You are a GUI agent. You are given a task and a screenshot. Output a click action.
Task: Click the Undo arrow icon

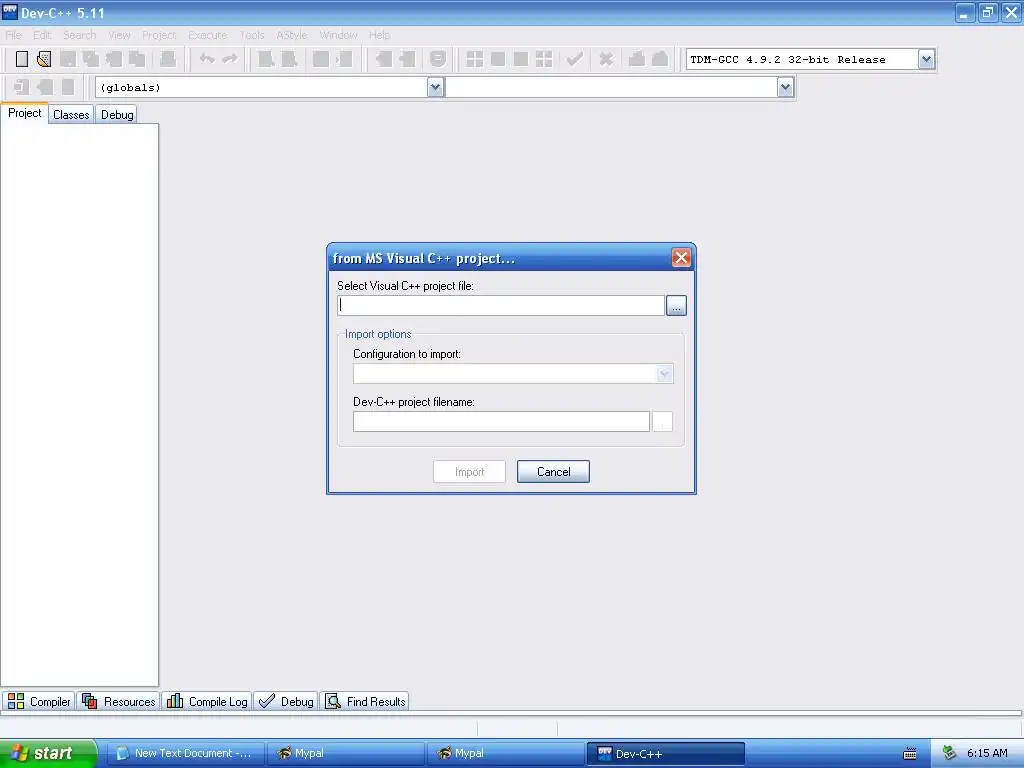point(207,59)
